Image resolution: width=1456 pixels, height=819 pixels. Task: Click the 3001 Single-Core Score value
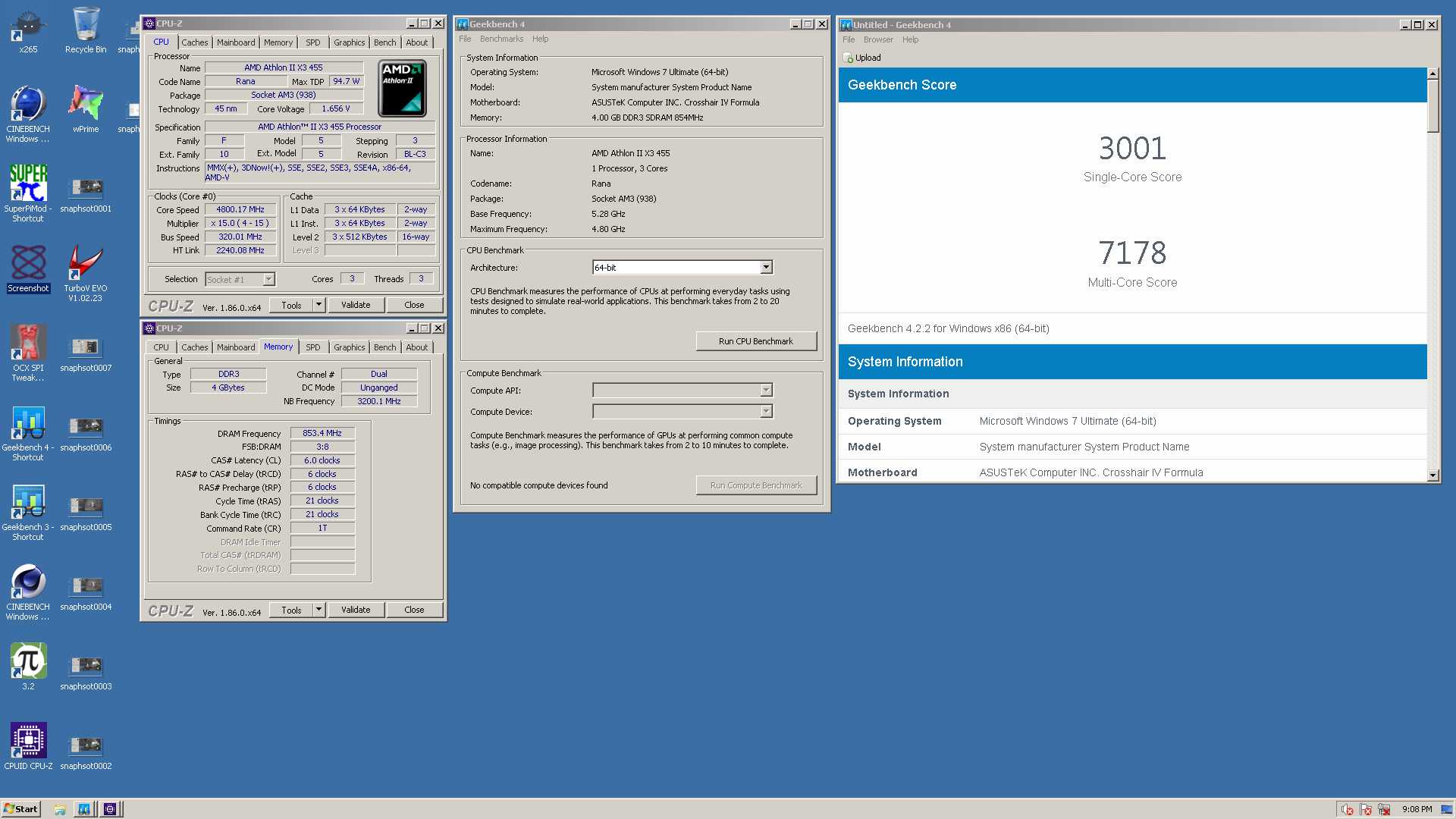click(x=1132, y=148)
